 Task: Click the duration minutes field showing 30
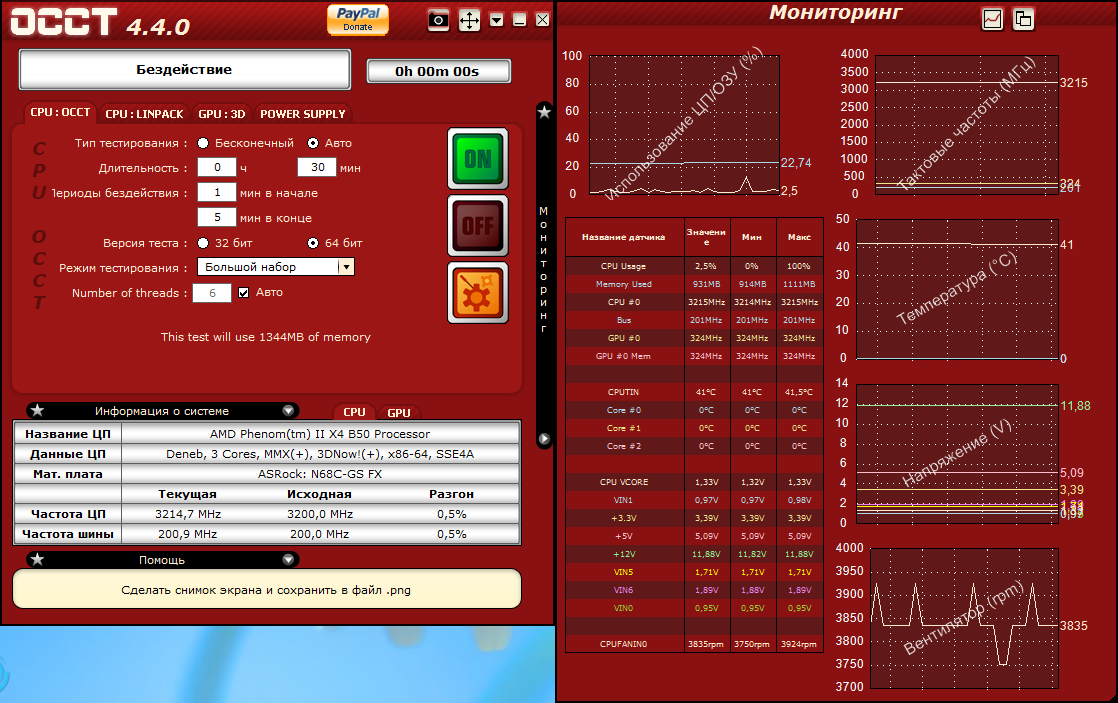point(317,167)
